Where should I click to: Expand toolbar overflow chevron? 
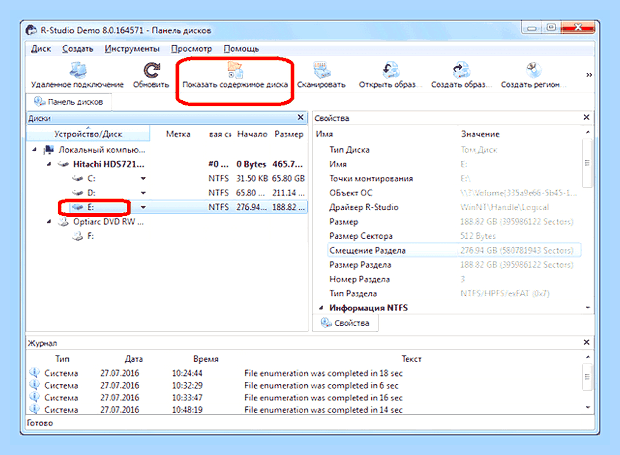click(589, 75)
